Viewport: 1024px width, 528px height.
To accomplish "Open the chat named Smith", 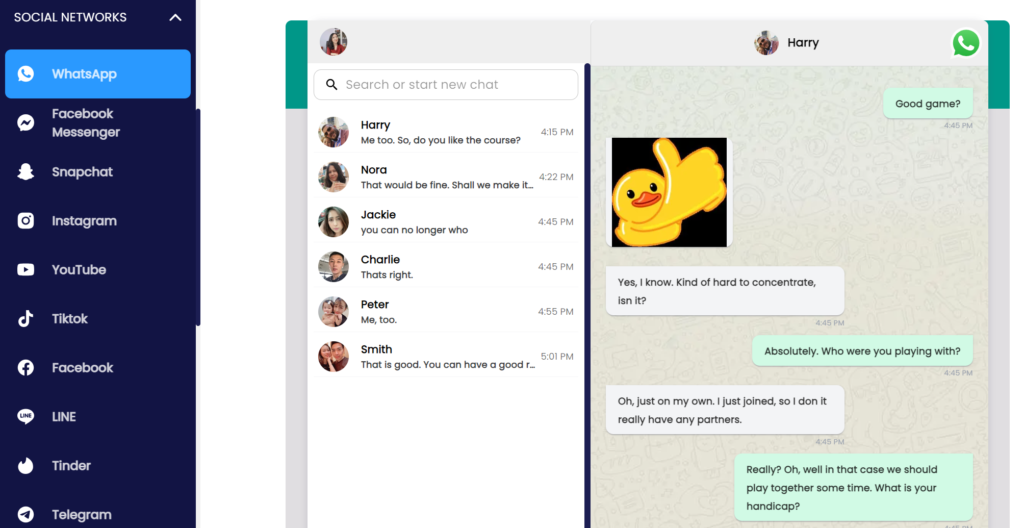I will tap(446, 357).
